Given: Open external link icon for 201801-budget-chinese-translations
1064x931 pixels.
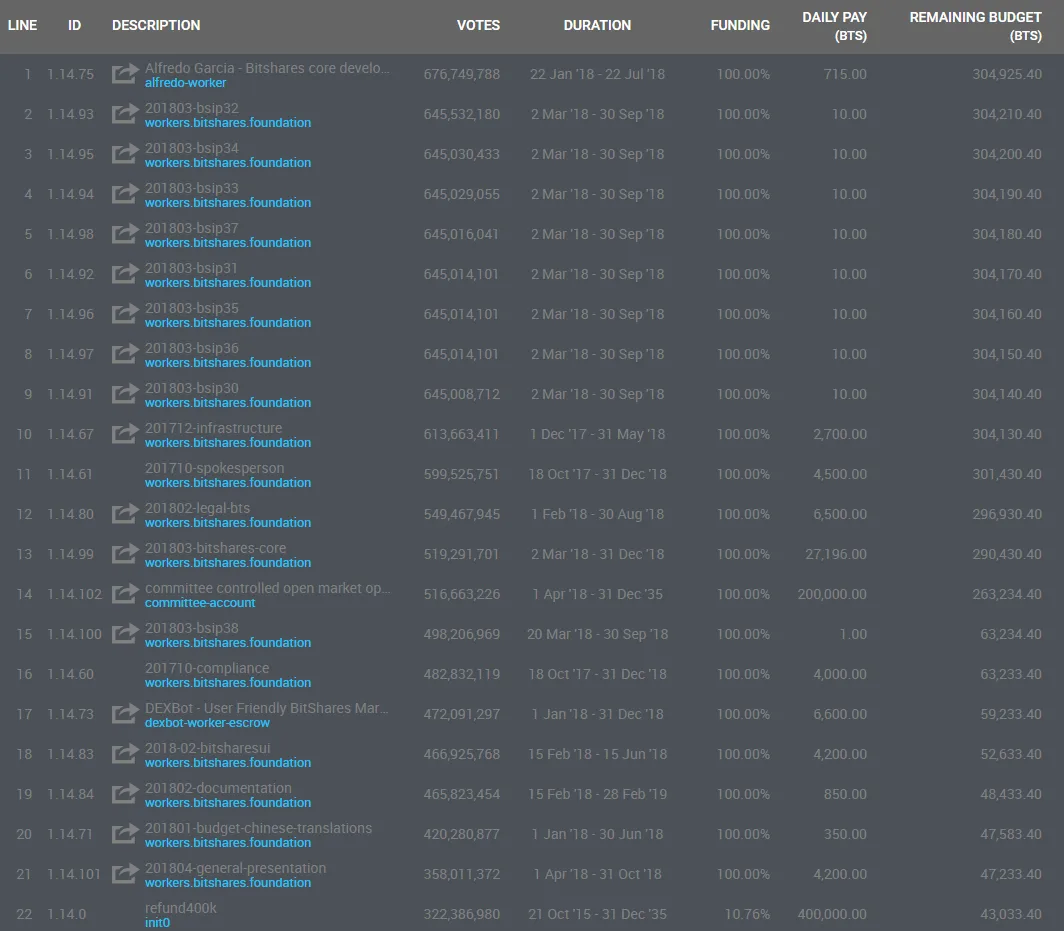Looking at the screenshot, I should [125, 834].
